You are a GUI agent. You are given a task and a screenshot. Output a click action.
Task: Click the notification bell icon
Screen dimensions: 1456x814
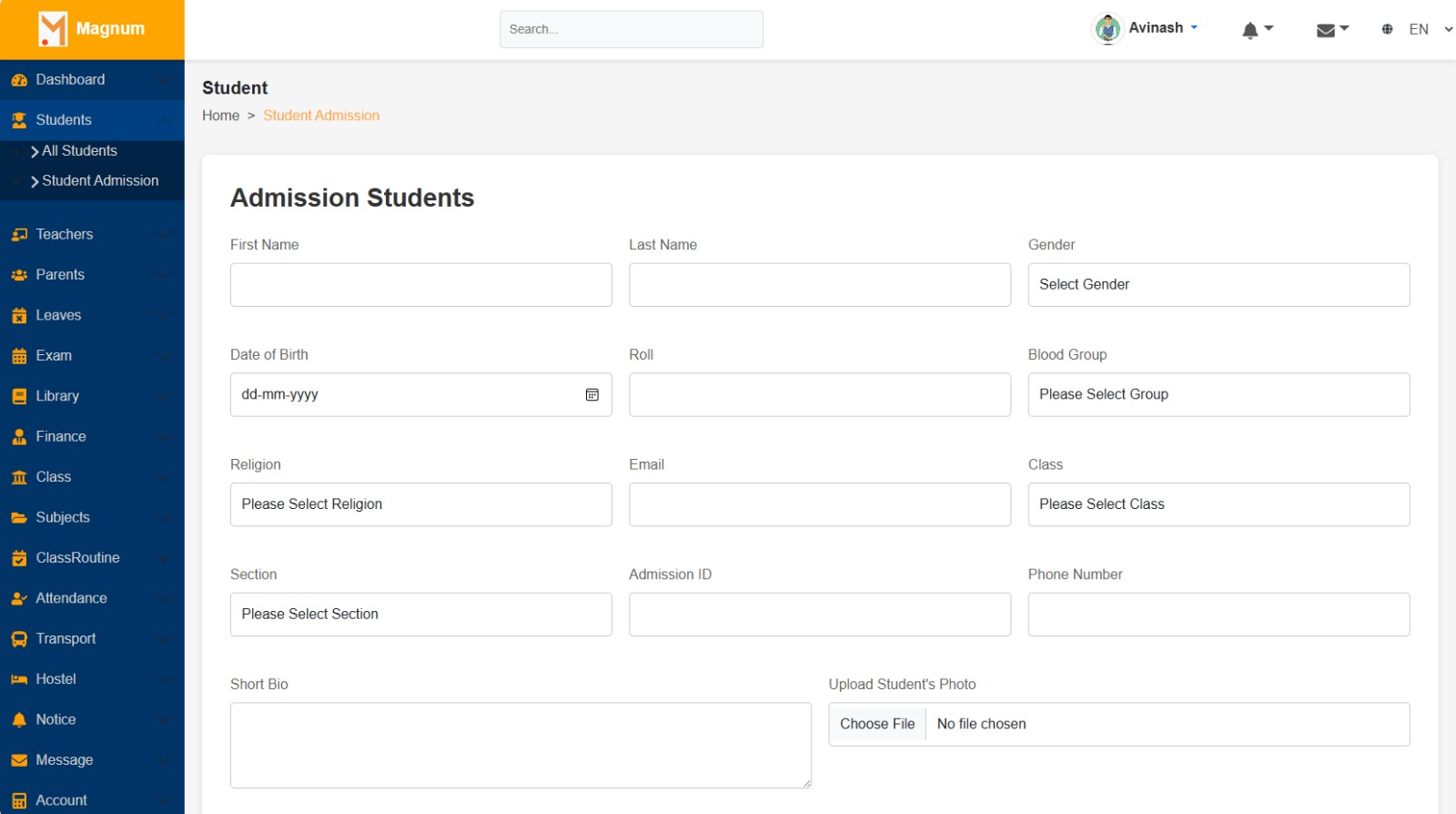[1250, 31]
